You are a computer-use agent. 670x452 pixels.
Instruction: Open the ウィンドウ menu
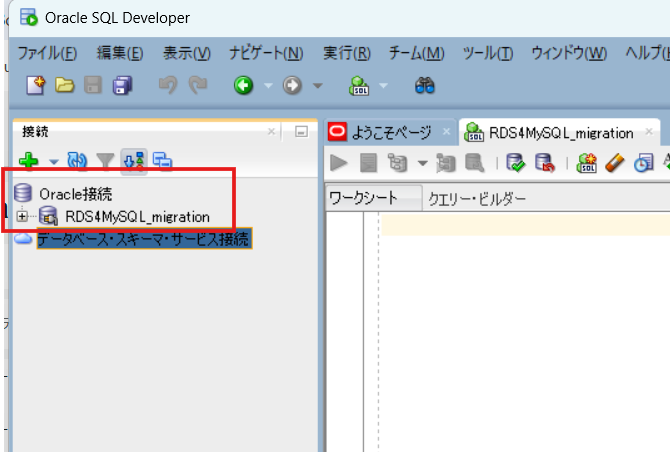569,53
